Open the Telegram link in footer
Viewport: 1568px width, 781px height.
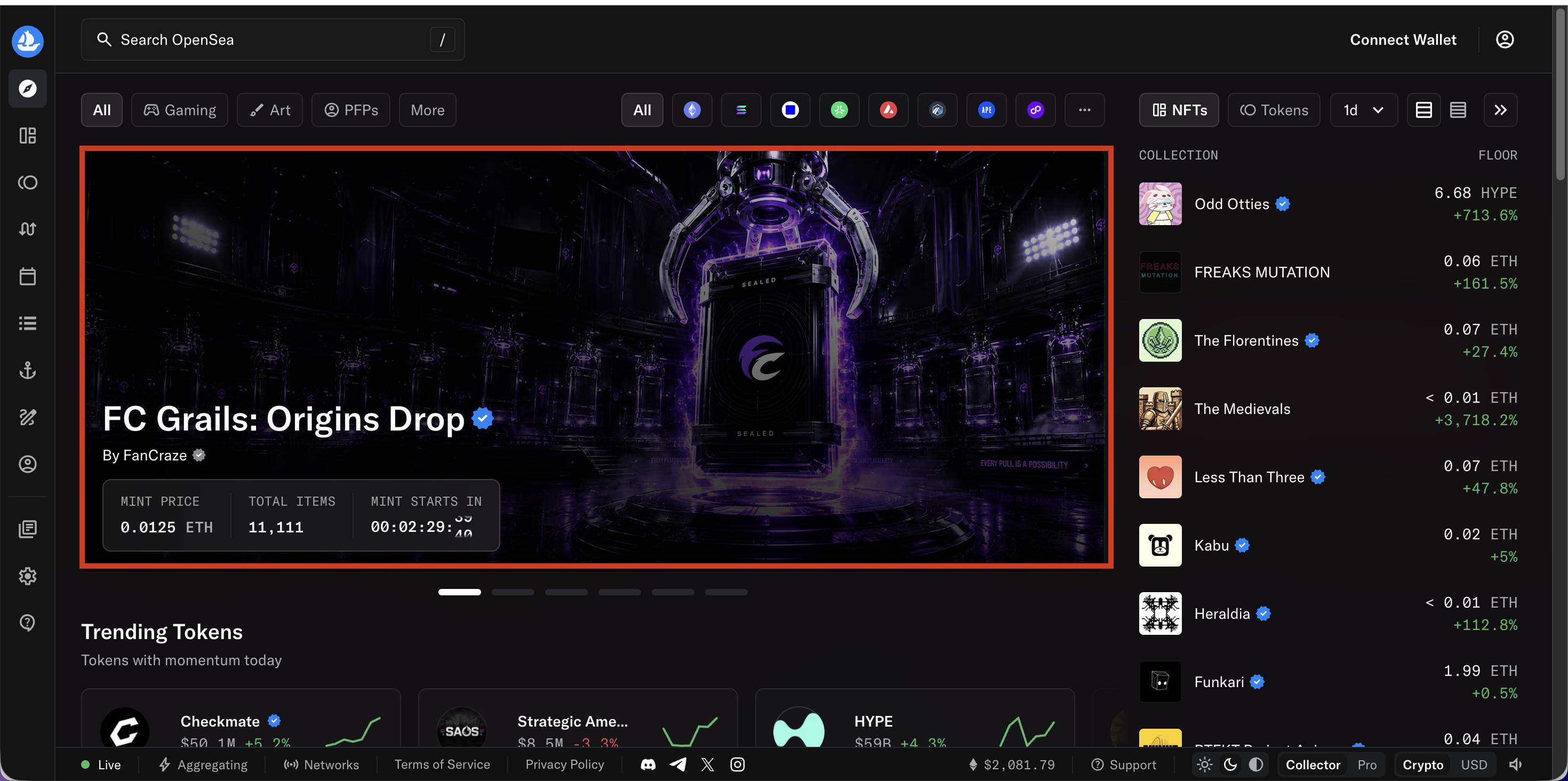point(677,764)
